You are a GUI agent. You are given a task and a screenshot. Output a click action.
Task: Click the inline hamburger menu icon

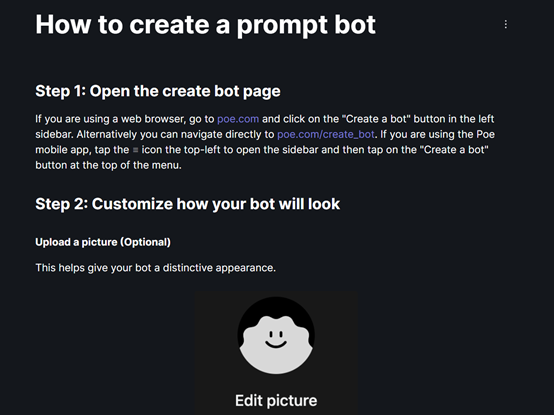click(135, 150)
